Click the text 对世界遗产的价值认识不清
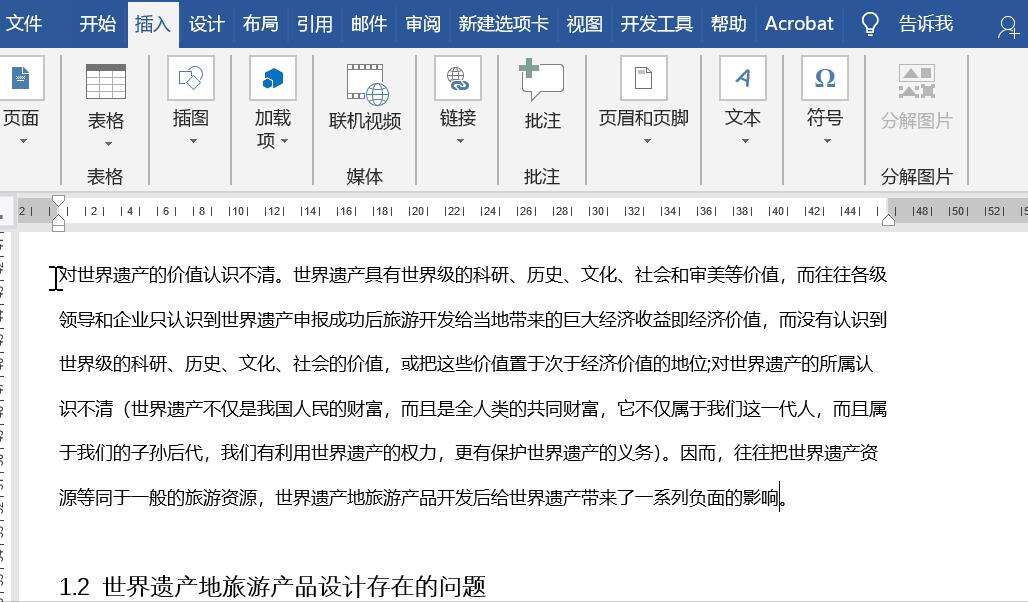 (x=167, y=275)
